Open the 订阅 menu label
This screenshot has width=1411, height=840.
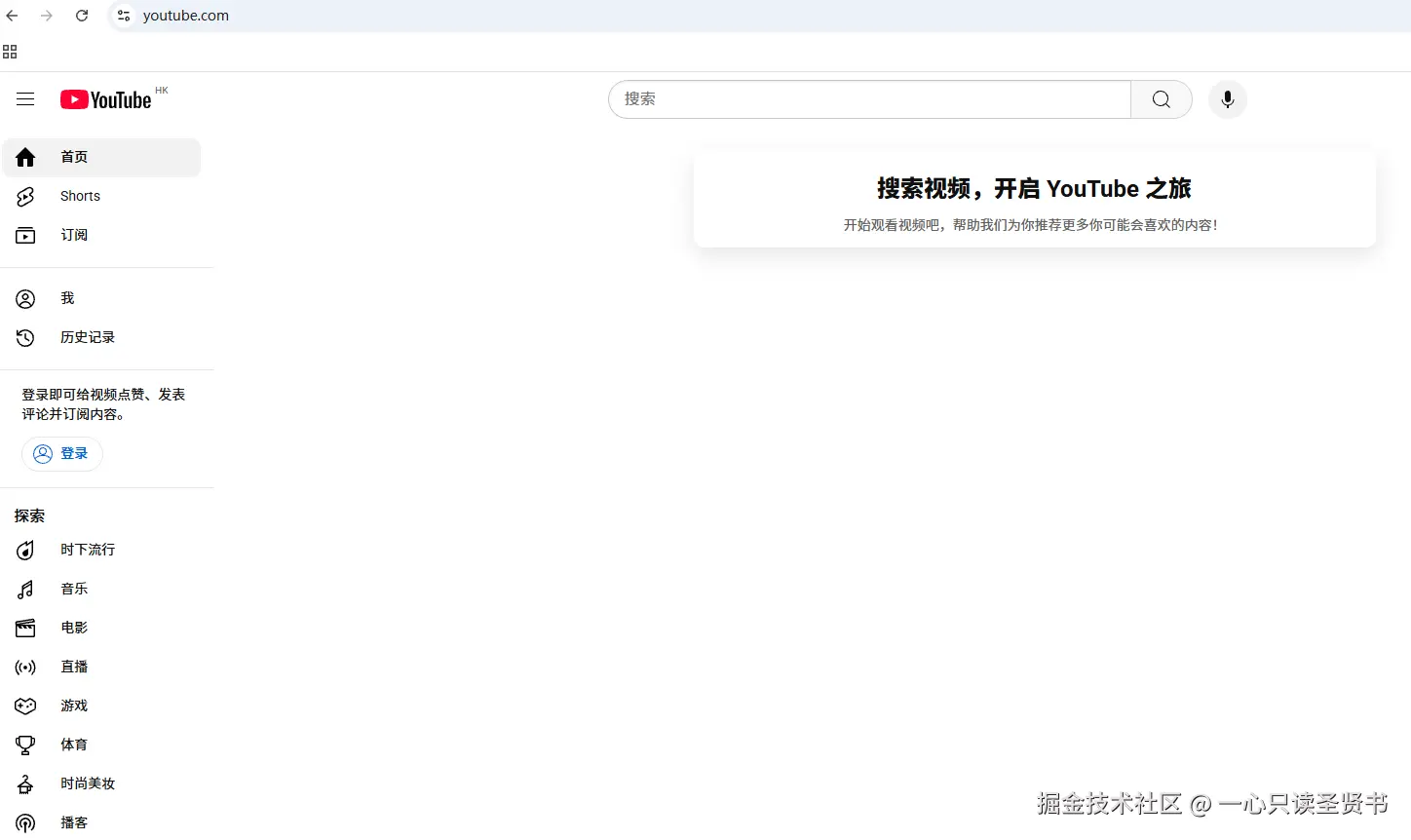tap(74, 235)
